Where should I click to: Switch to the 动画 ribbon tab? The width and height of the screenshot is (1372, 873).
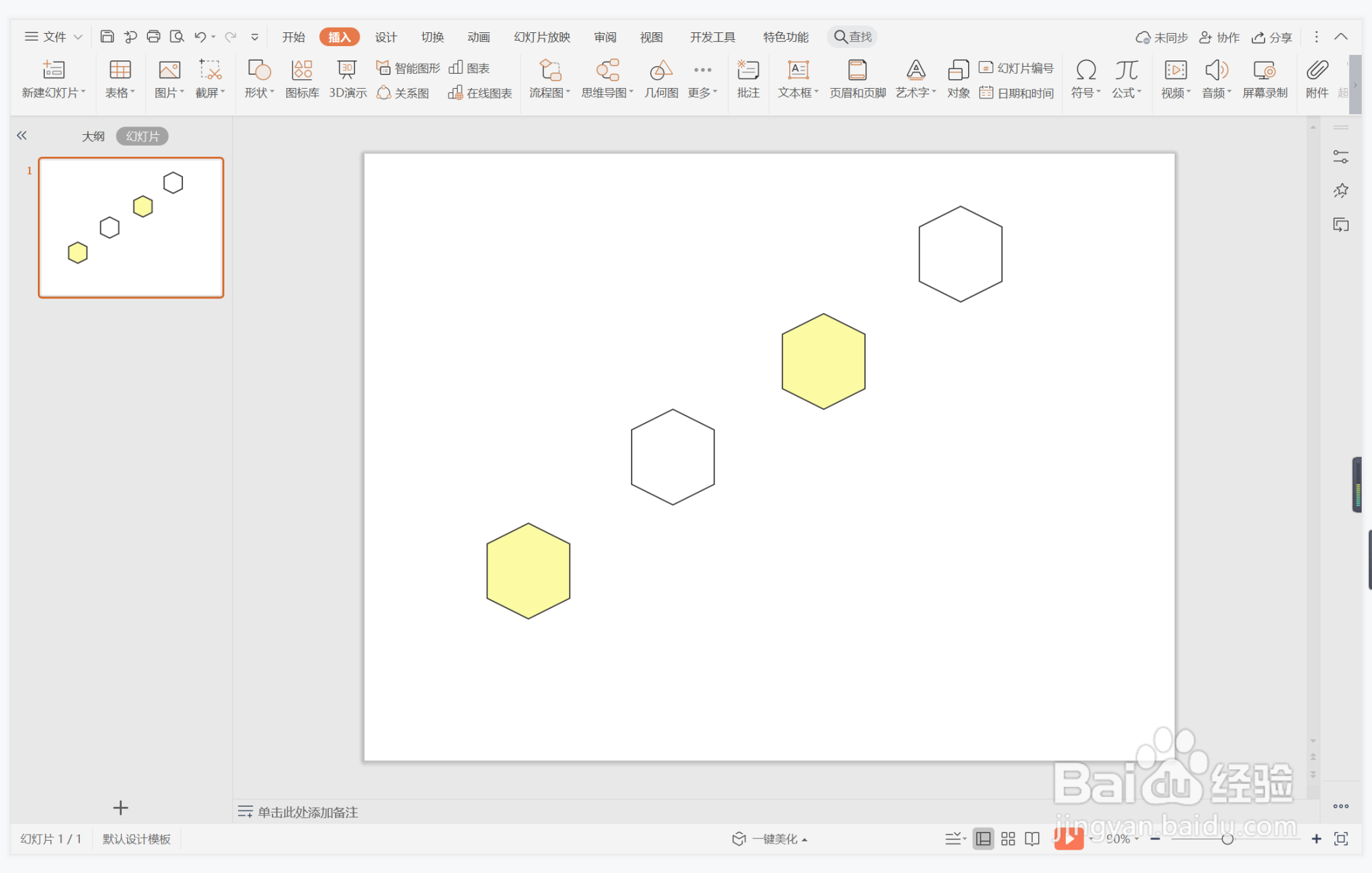coord(478,37)
